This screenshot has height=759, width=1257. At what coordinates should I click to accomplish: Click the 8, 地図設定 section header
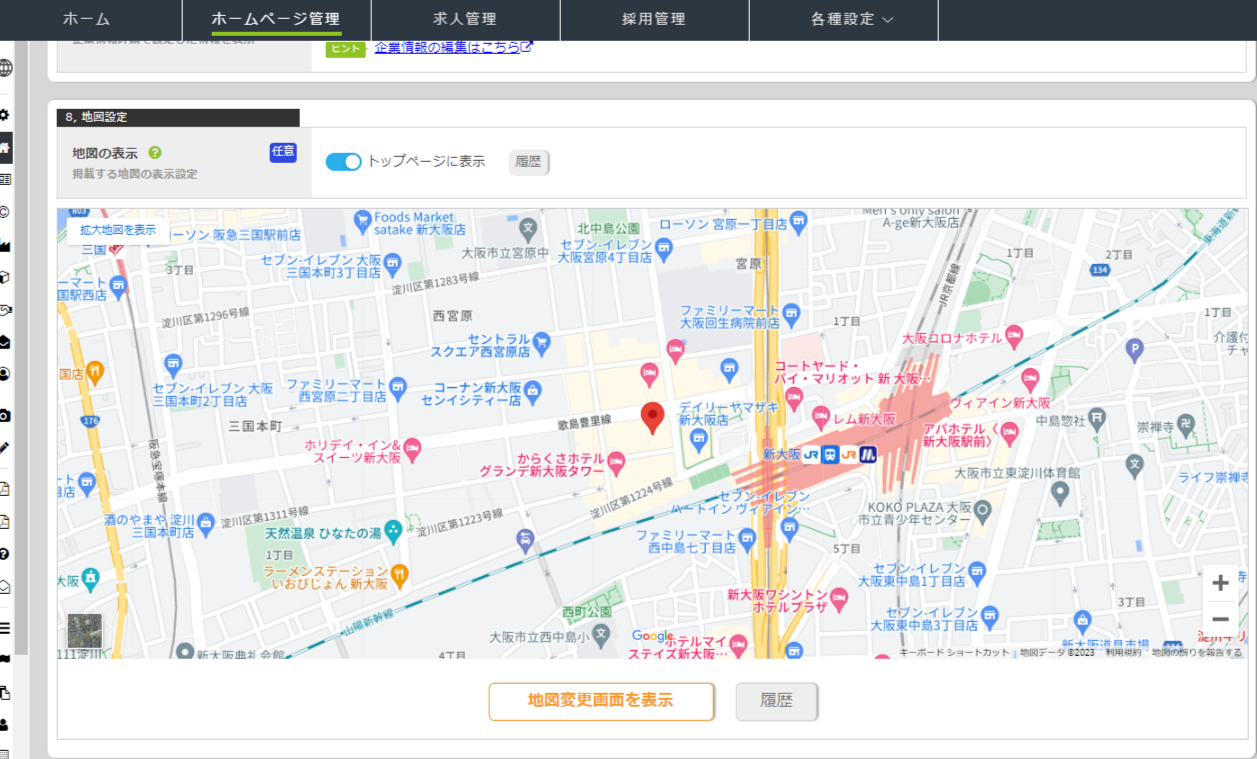point(178,117)
